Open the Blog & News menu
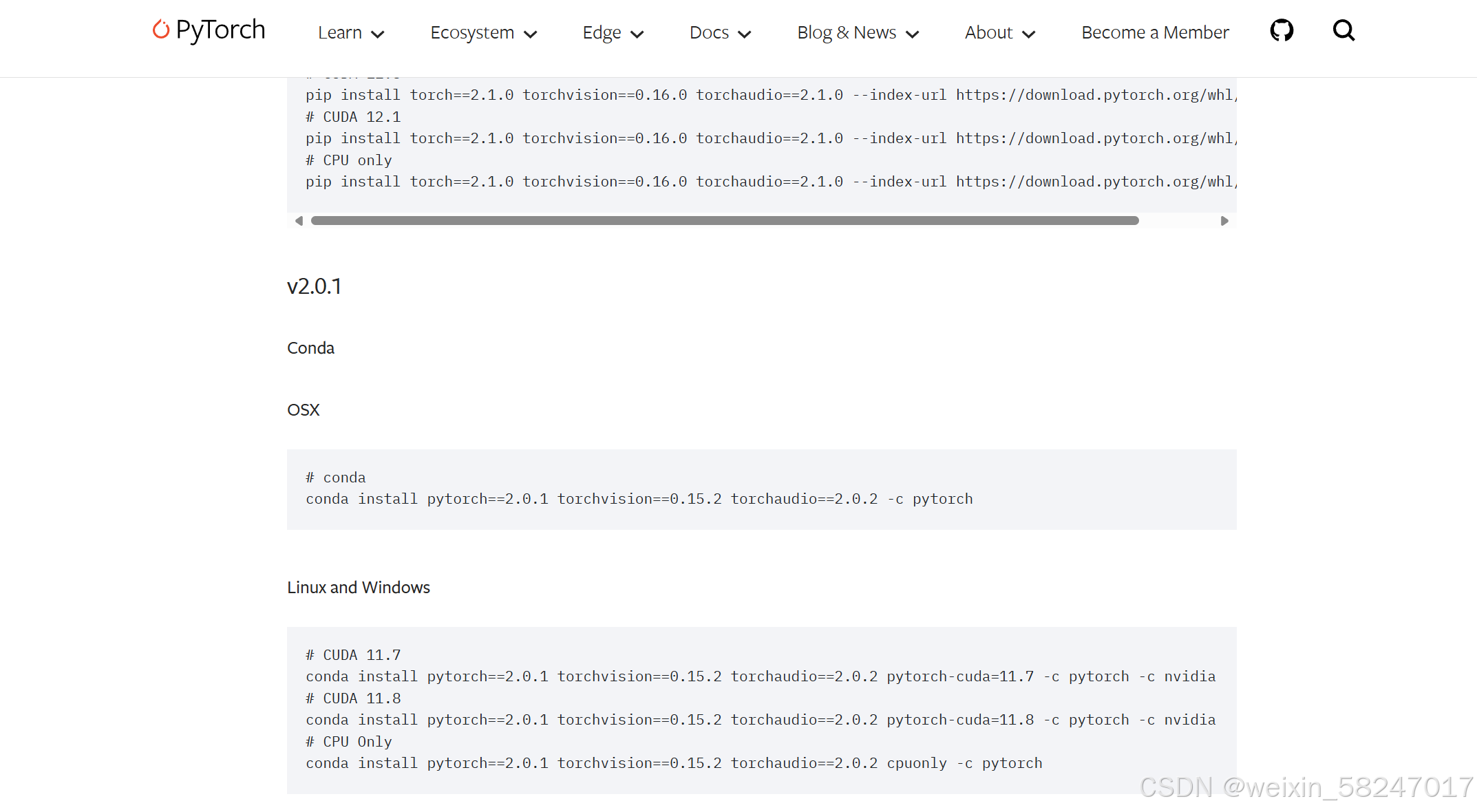1477x812 pixels. [x=847, y=32]
